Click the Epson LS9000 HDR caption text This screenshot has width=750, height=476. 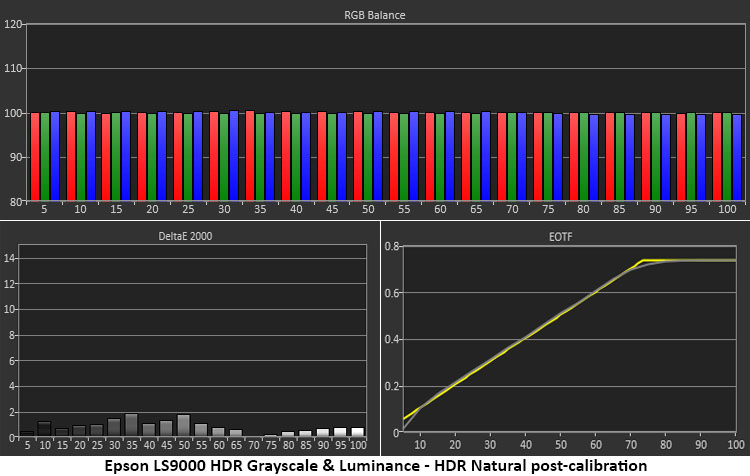point(375,465)
